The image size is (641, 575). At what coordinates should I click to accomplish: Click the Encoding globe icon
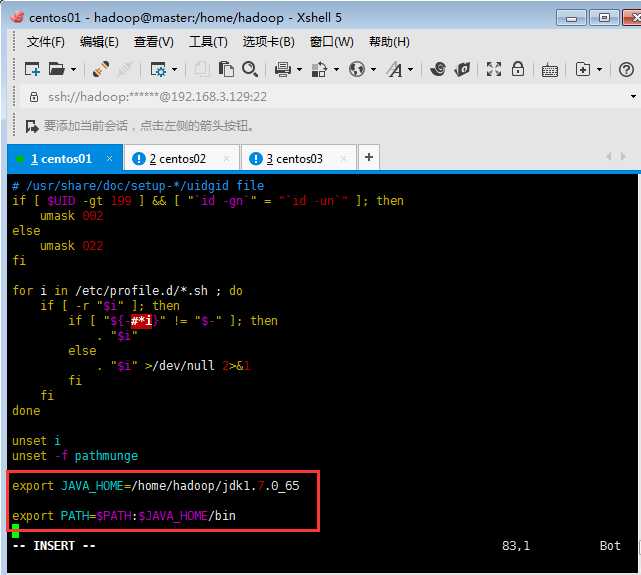(357, 69)
